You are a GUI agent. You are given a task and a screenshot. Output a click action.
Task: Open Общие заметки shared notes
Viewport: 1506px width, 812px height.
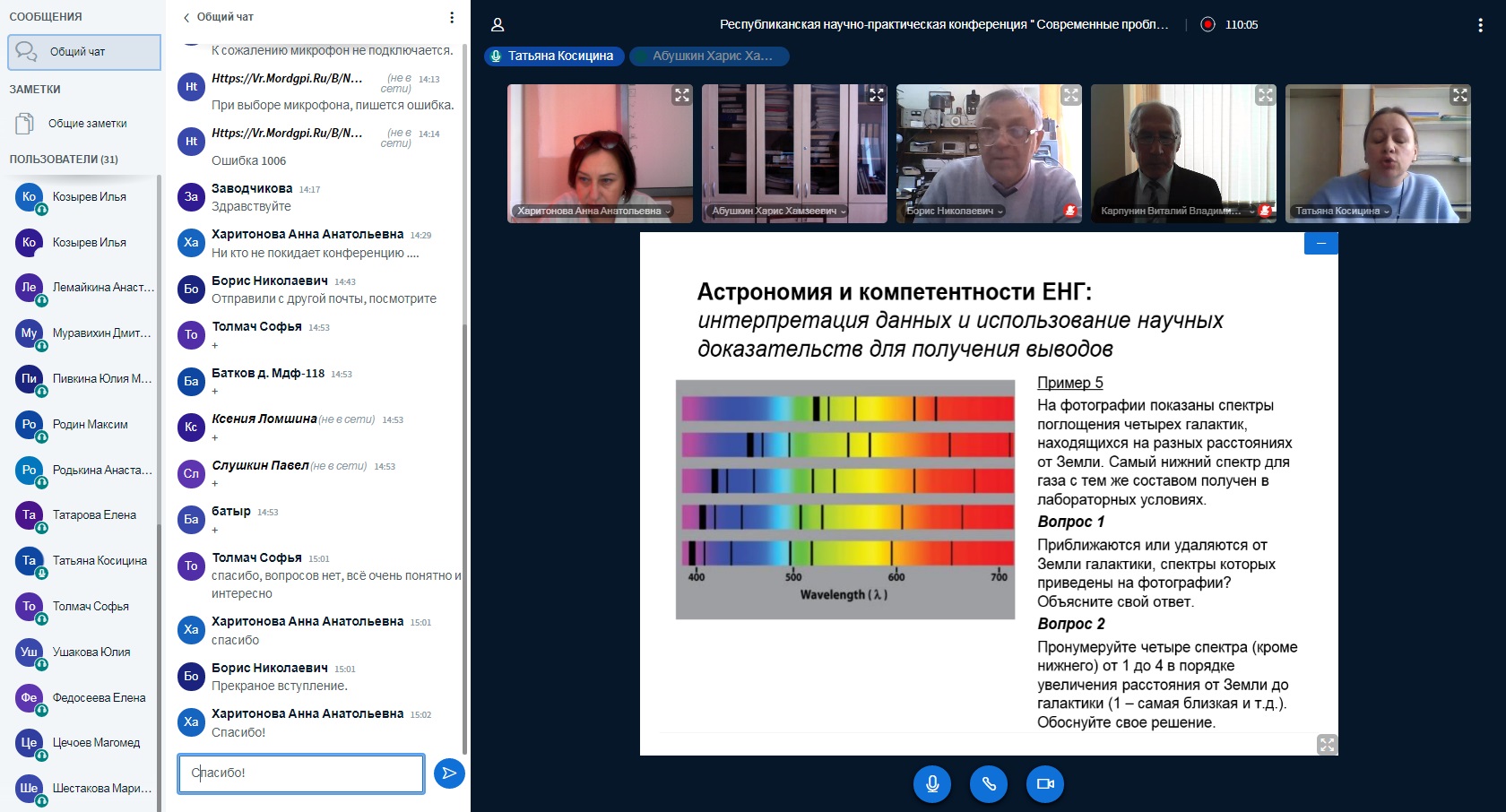[86, 124]
